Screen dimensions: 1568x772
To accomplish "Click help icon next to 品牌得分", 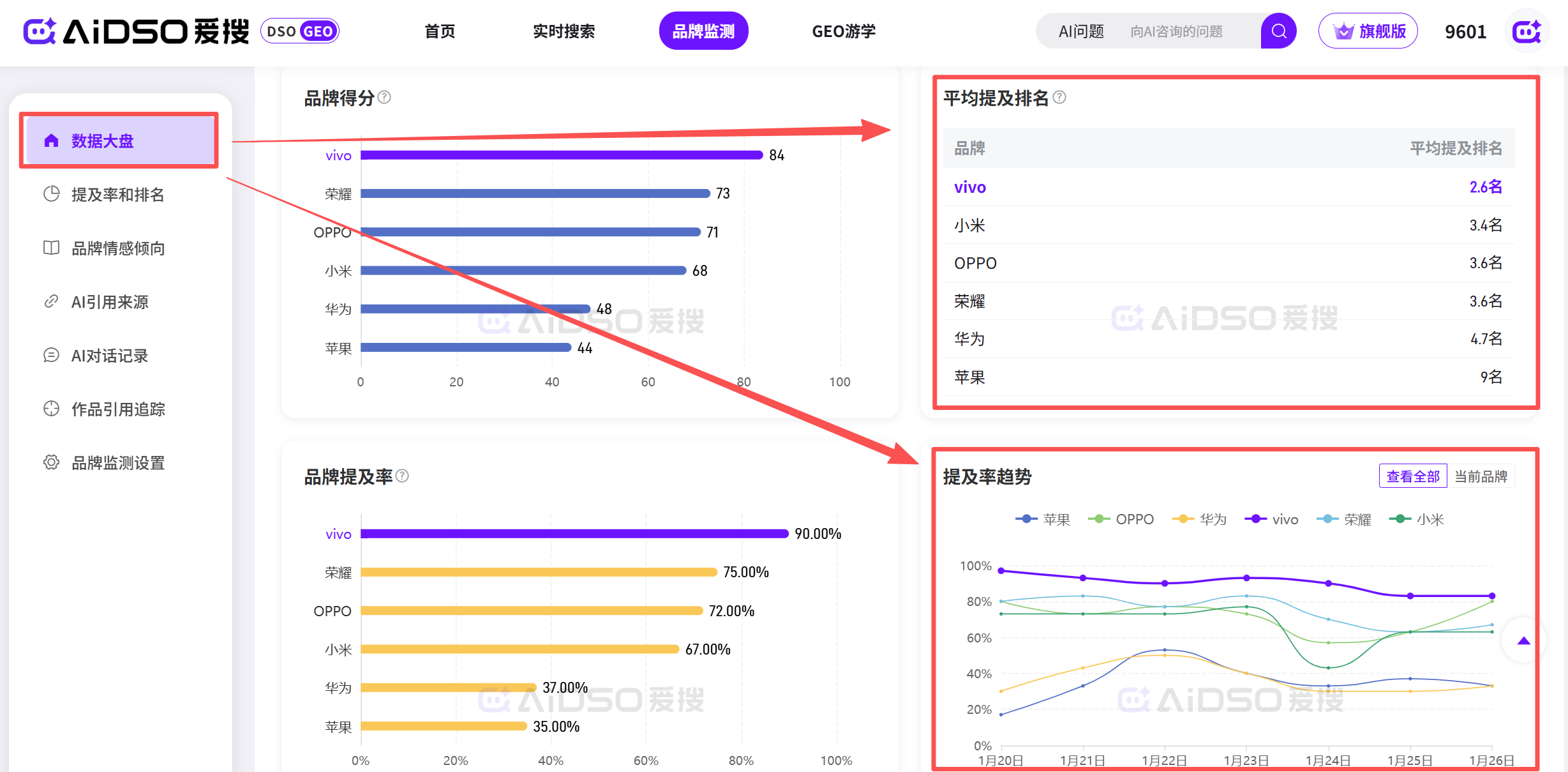I will click(x=384, y=97).
